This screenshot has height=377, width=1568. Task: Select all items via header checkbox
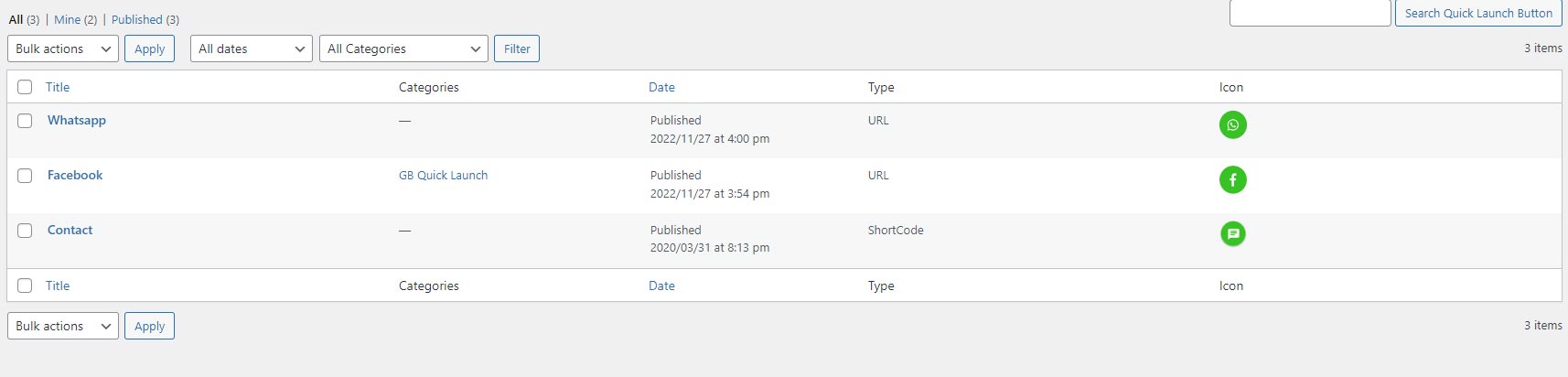[25, 87]
